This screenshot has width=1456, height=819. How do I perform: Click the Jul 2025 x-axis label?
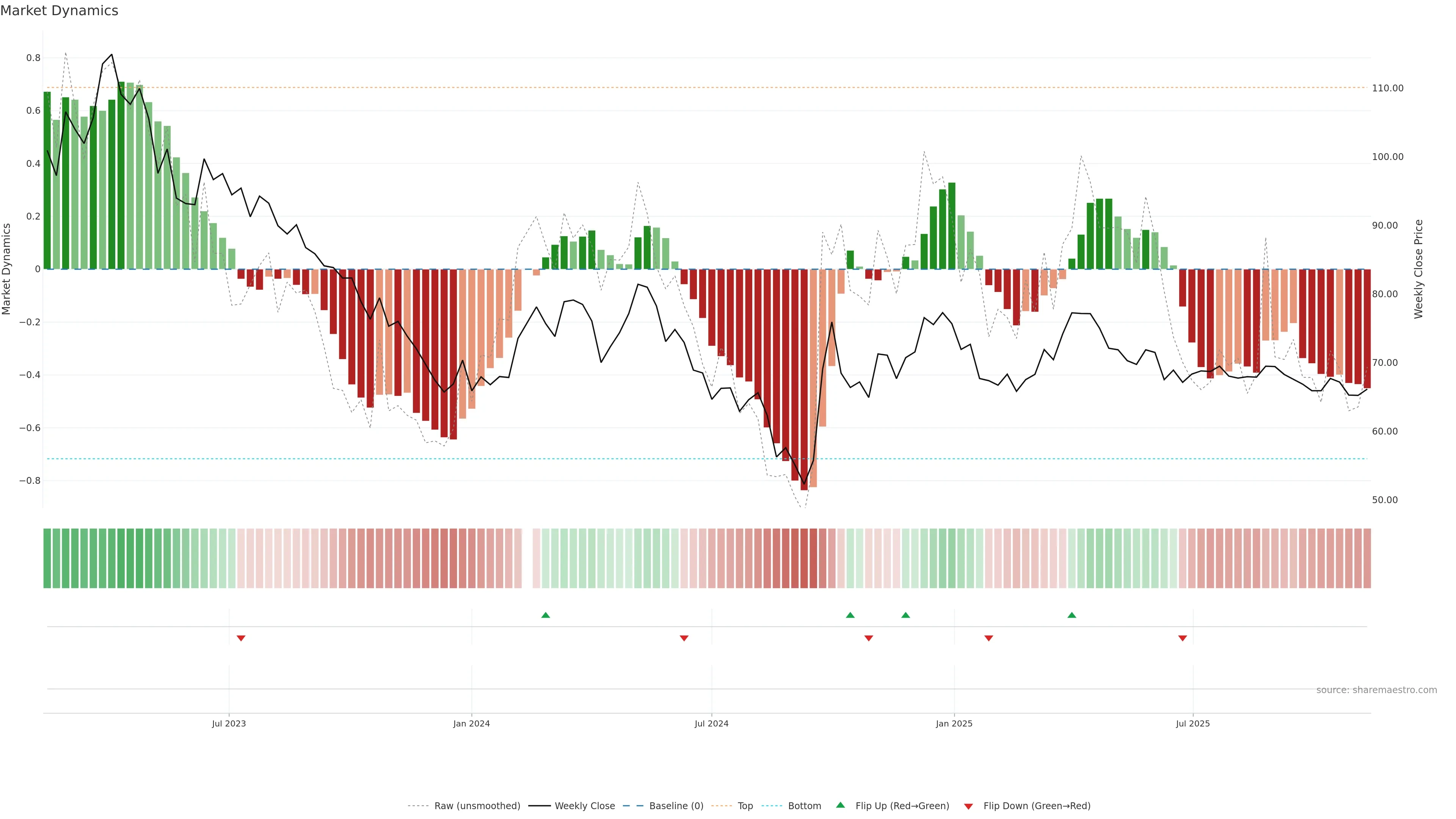pyautogui.click(x=1192, y=723)
